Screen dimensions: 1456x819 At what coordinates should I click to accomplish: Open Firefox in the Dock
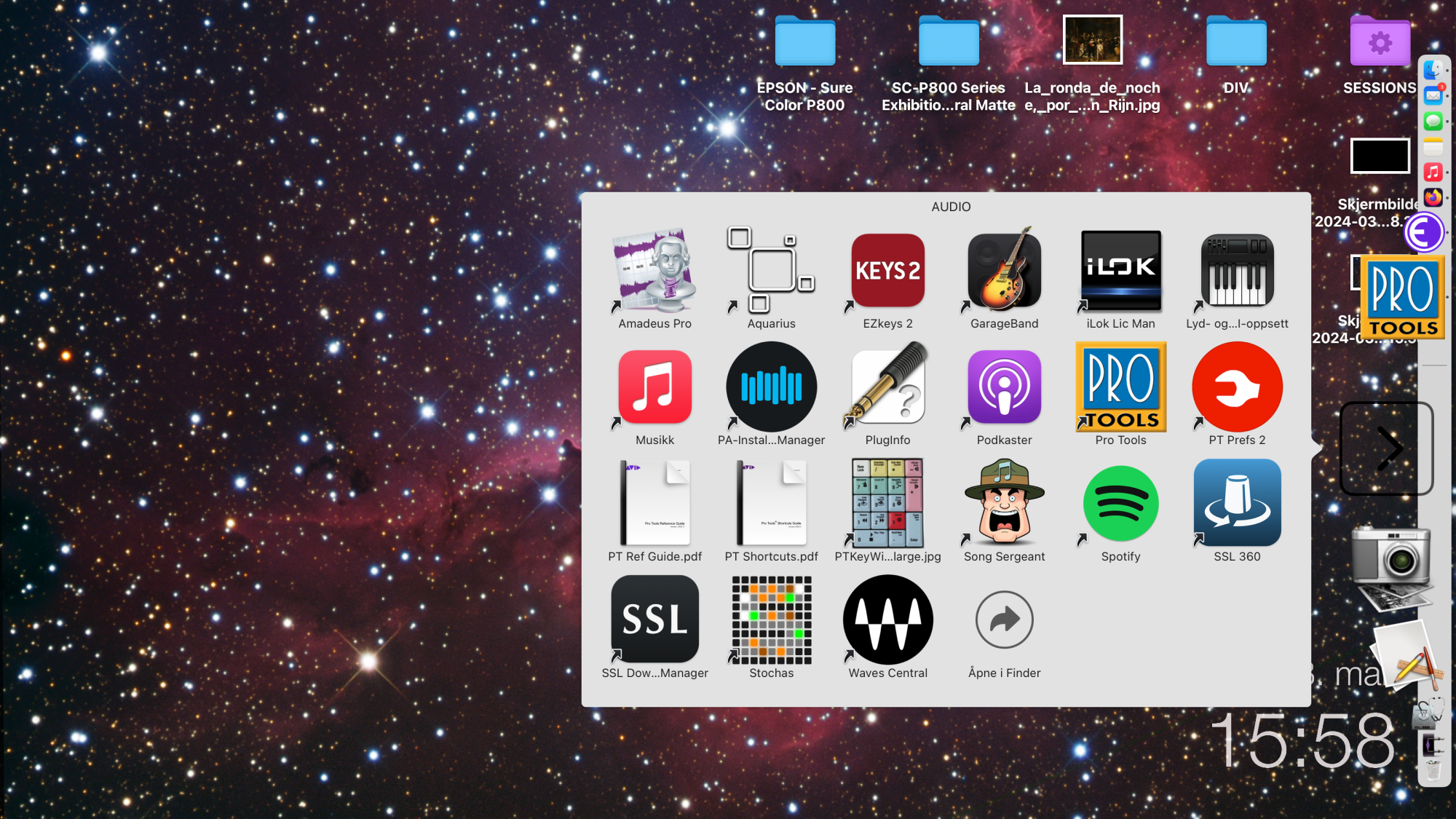coord(1433,197)
